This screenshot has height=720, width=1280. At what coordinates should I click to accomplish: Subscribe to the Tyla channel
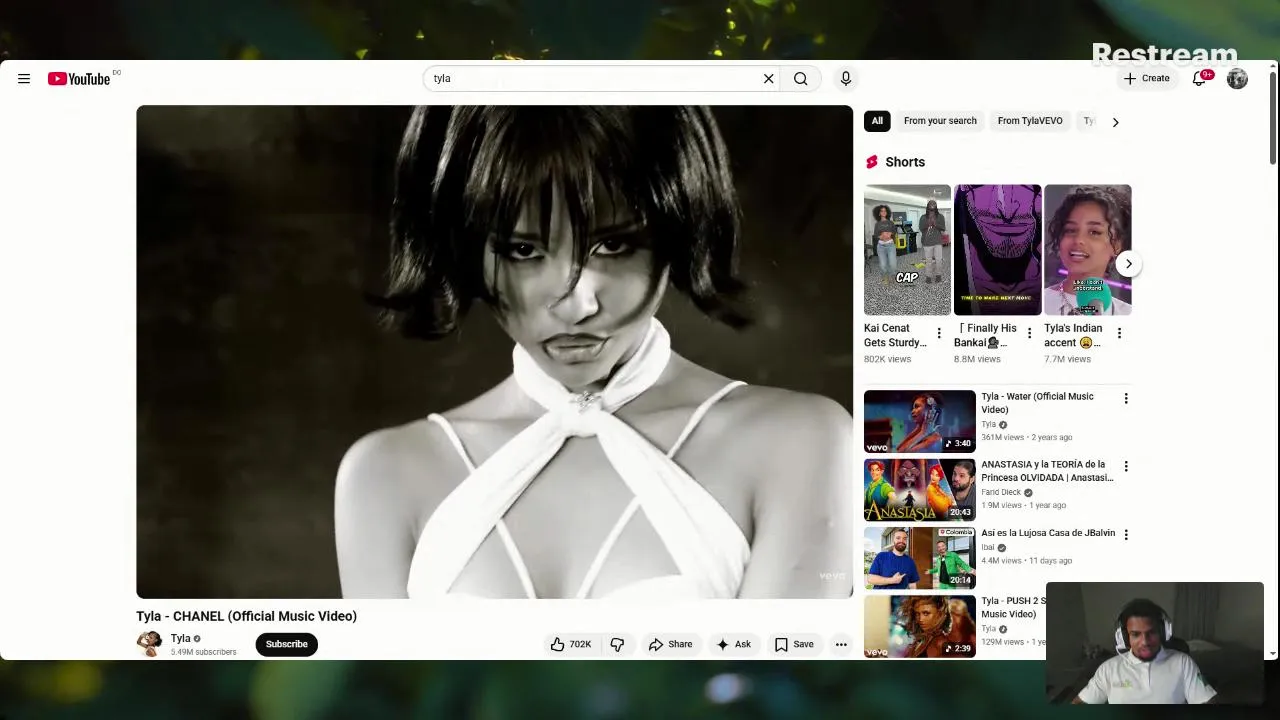287,644
